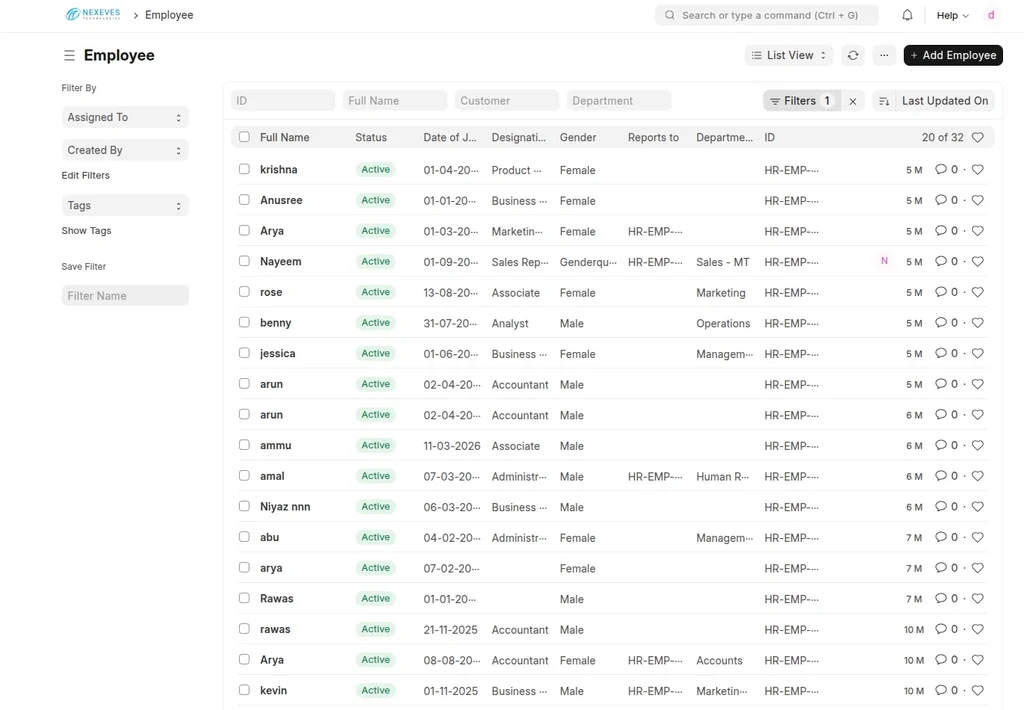Image resolution: width=1024 pixels, height=710 pixels.
Task: Open the Tags filter dropdown
Action: (125, 205)
